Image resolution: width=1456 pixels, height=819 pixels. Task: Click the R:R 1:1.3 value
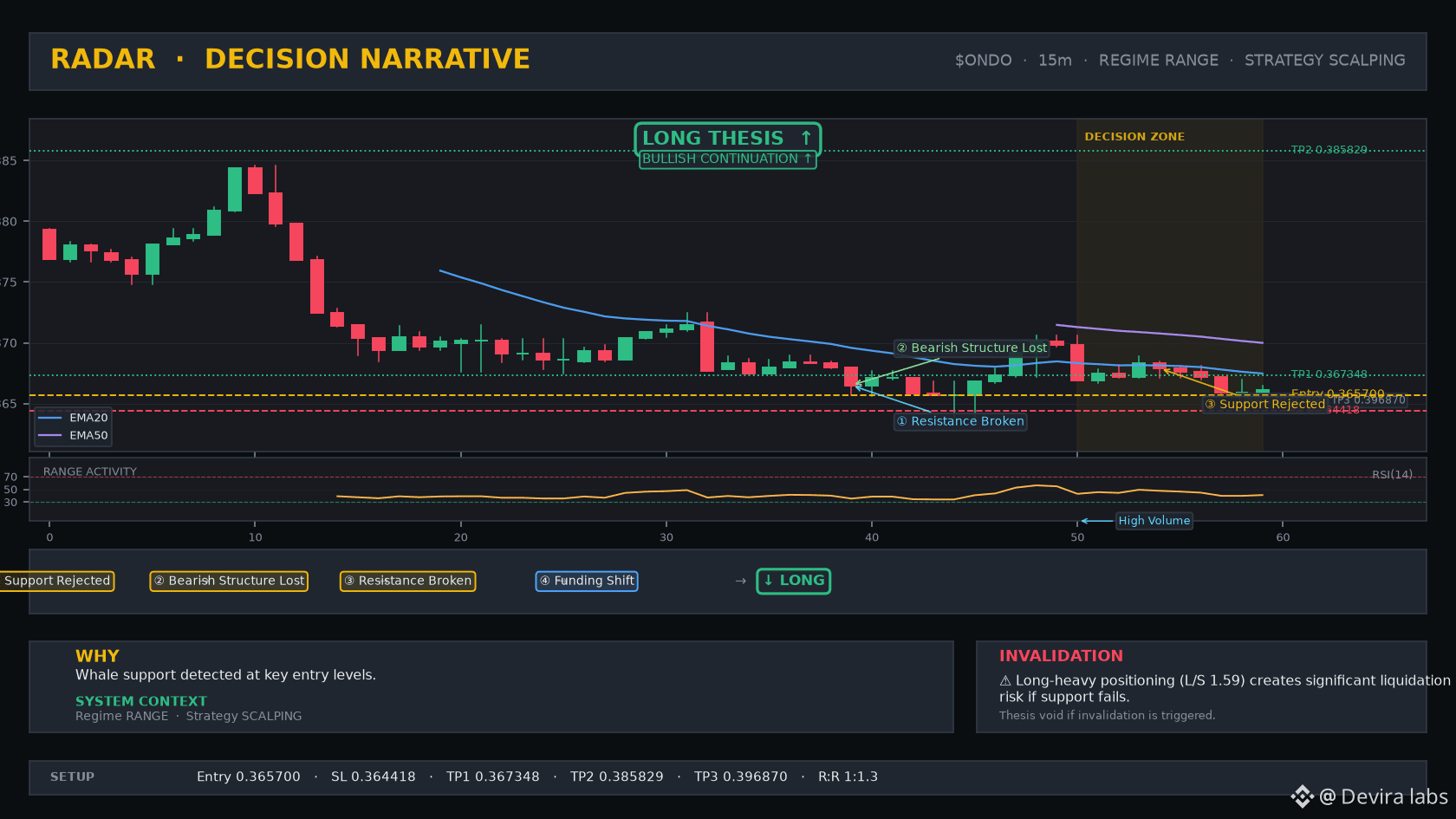tap(848, 777)
